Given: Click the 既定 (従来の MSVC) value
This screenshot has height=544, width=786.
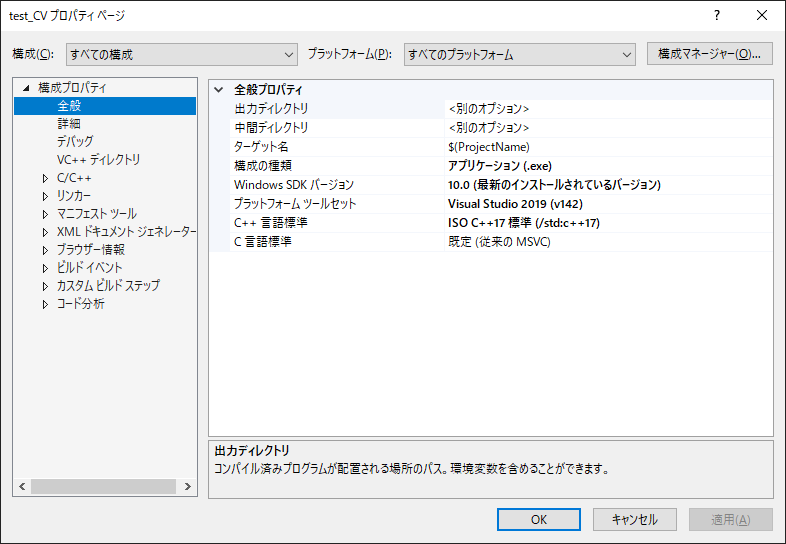Looking at the screenshot, I should coord(499,242).
